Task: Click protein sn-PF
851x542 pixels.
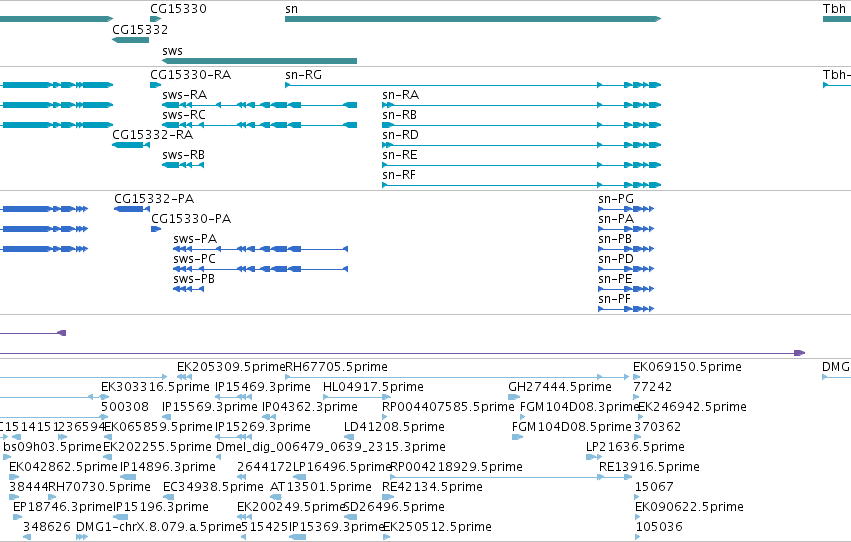Action: click(626, 309)
